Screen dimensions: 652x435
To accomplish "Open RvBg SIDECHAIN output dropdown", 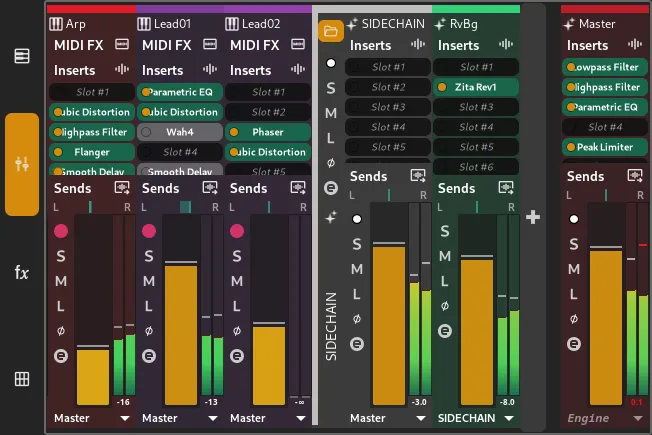I will click(x=476, y=418).
